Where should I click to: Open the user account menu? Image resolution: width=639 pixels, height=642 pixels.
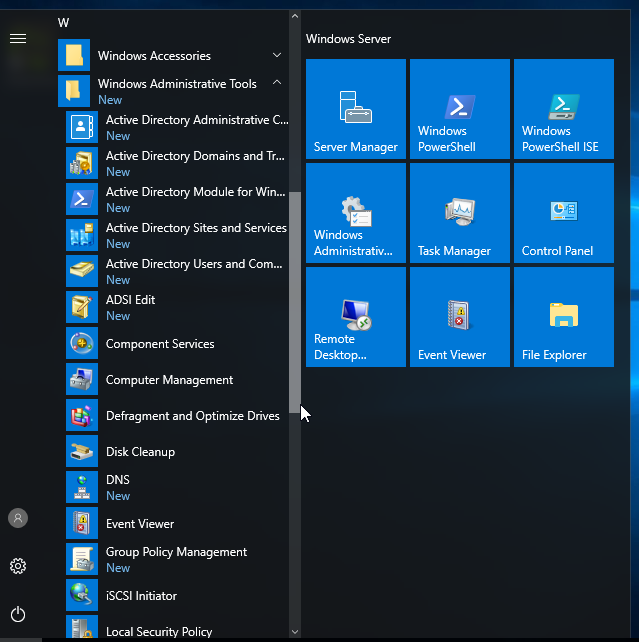pos(18,518)
